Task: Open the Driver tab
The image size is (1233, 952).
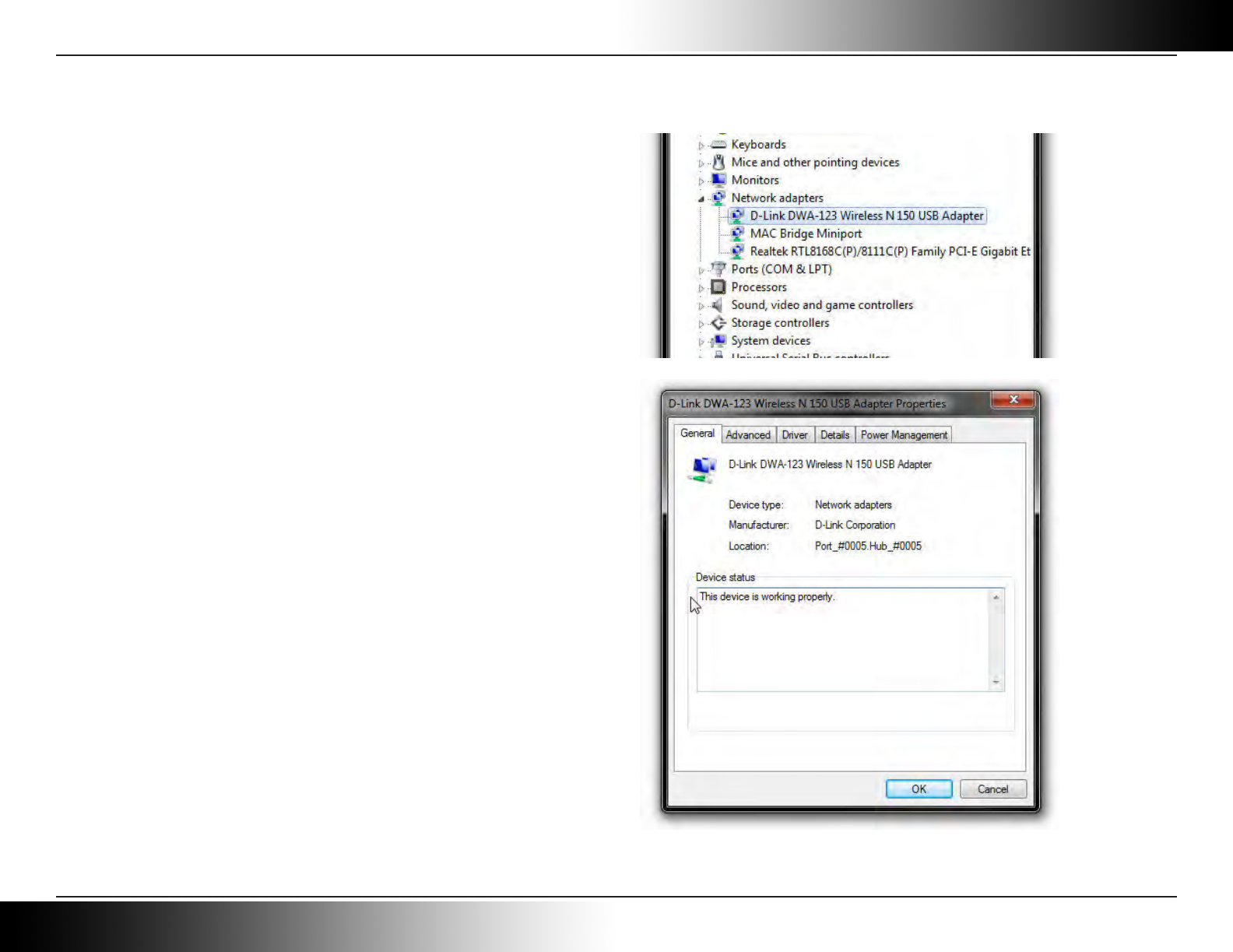Action: 795,435
